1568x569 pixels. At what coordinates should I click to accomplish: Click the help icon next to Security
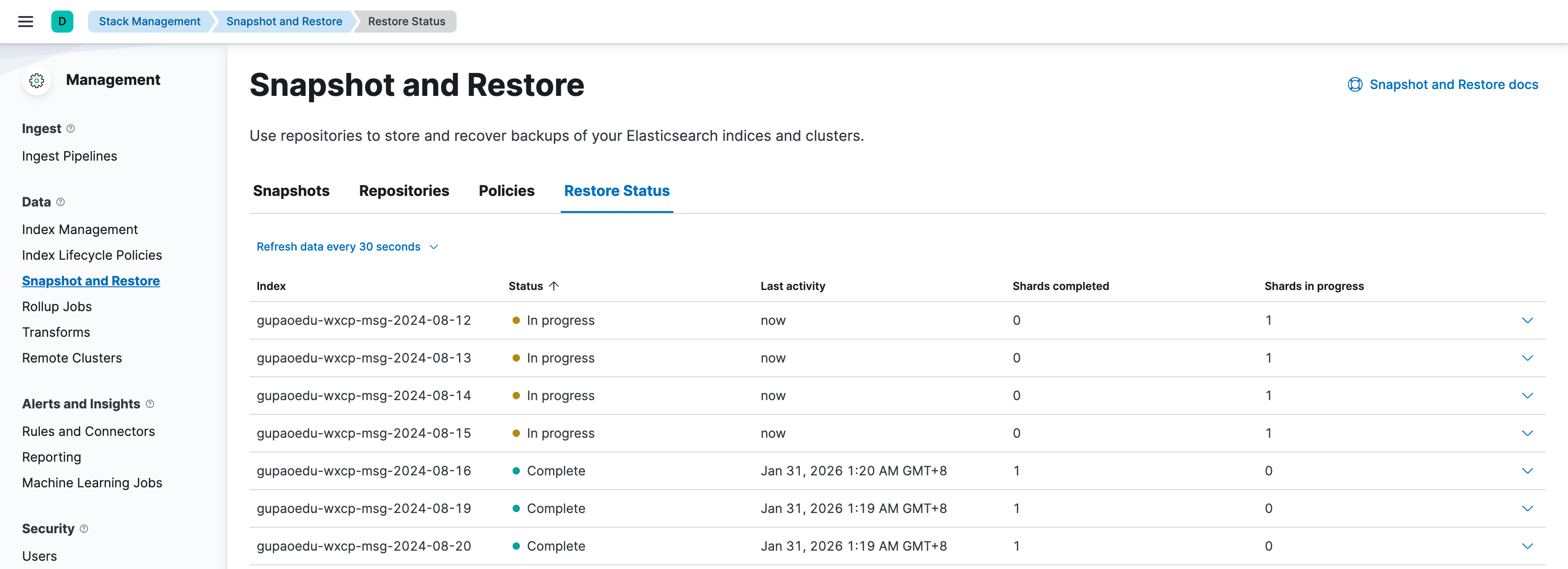[x=84, y=529]
